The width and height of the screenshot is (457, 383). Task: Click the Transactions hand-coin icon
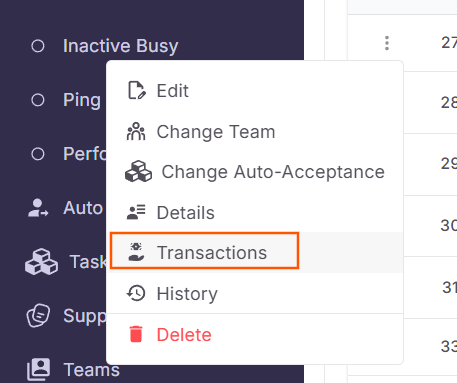136,252
